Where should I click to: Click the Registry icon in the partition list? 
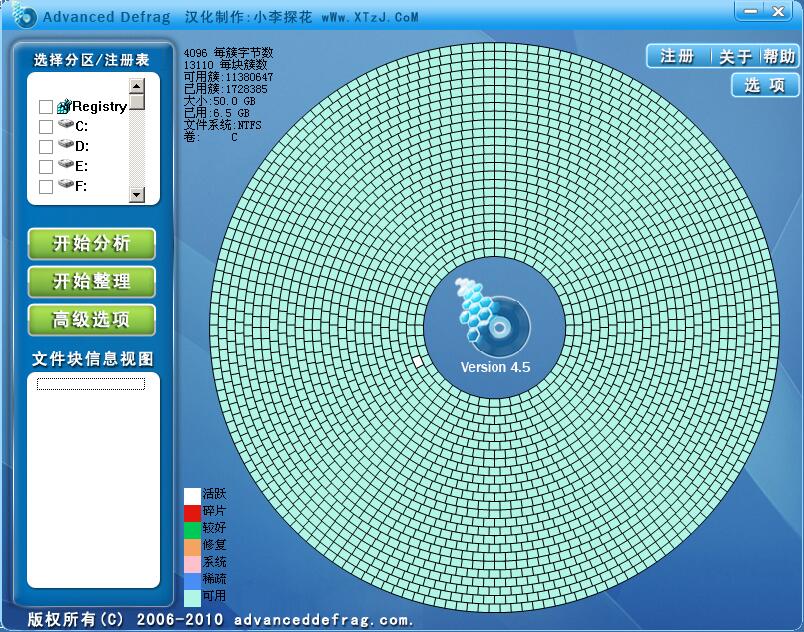click(65, 105)
